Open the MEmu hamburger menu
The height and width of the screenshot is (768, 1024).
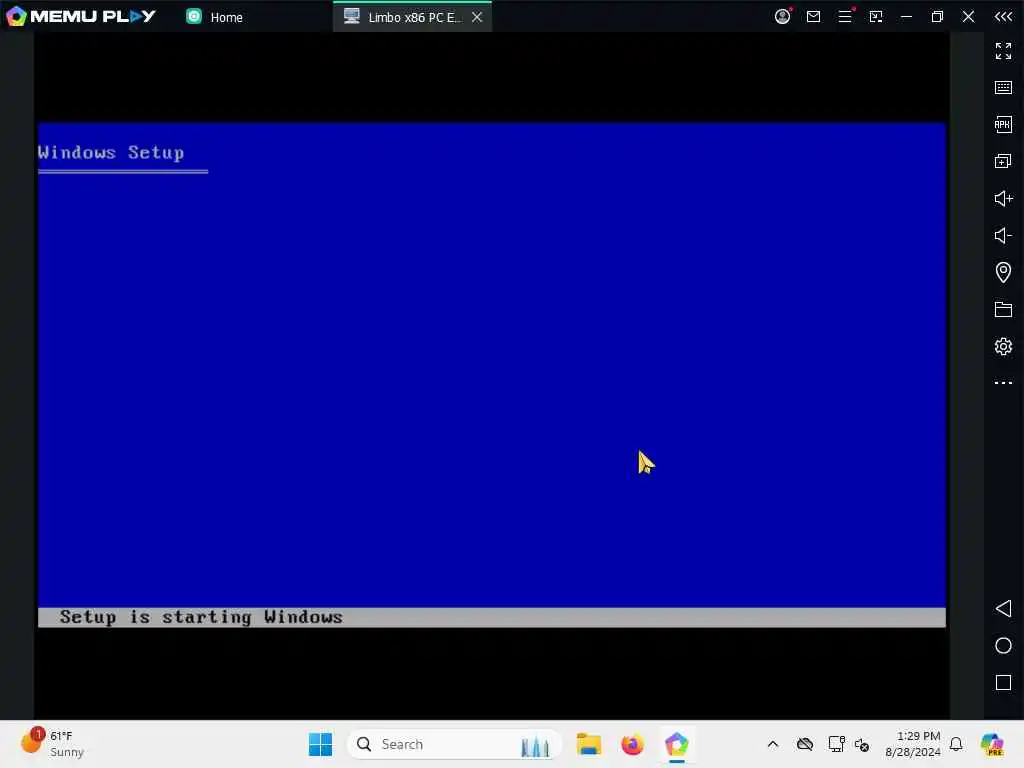point(844,16)
